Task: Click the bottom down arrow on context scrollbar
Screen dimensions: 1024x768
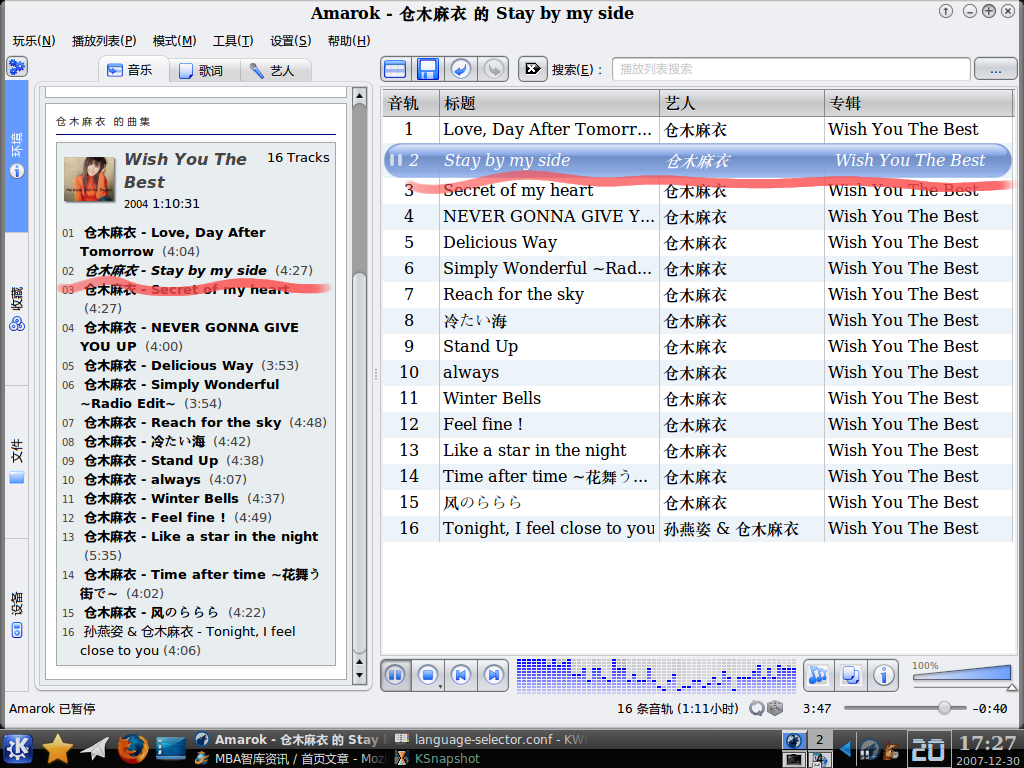Action: click(359, 677)
